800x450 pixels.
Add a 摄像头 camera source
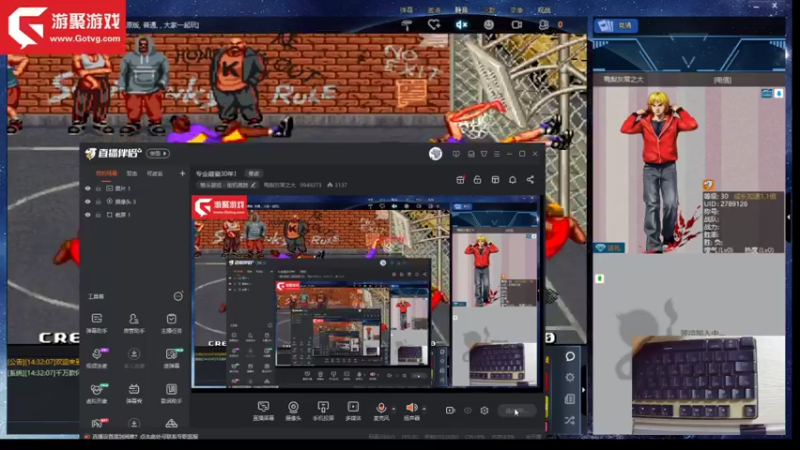(x=293, y=411)
